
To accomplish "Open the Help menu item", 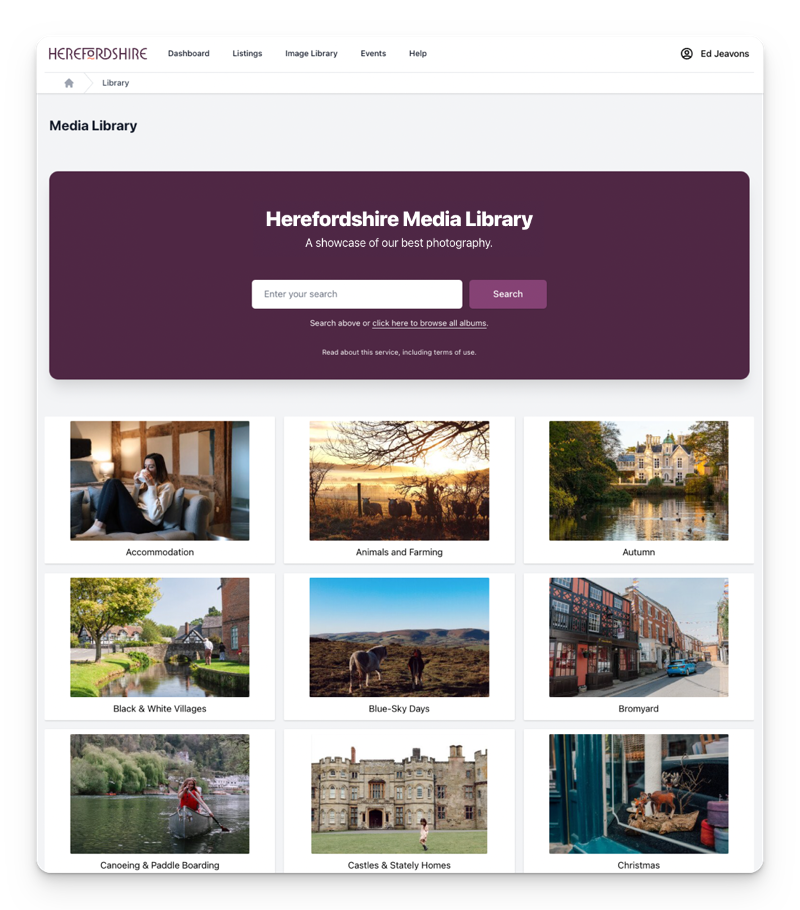I will (418, 54).
